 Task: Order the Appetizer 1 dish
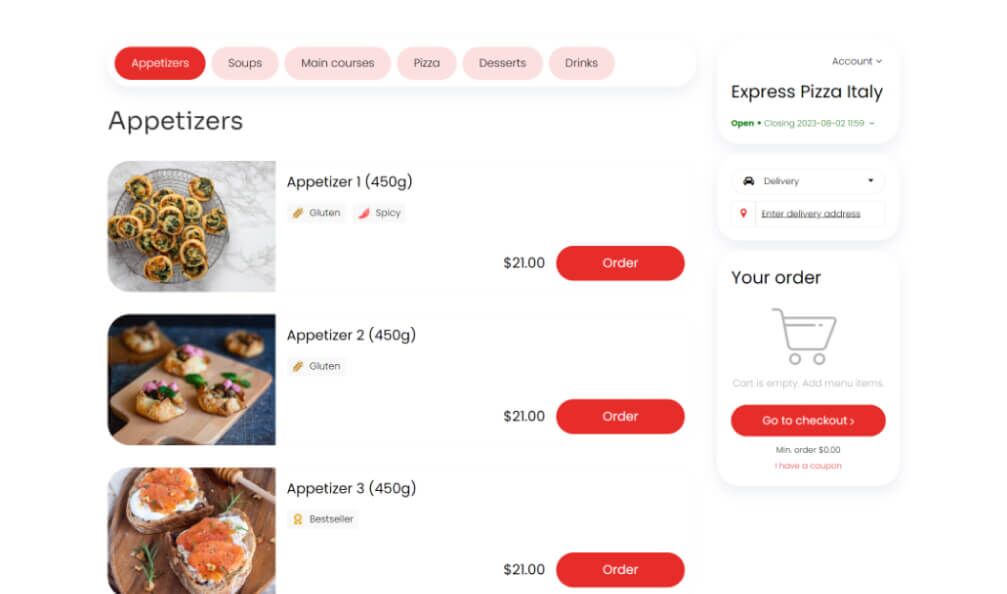pyautogui.click(x=620, y=263)
